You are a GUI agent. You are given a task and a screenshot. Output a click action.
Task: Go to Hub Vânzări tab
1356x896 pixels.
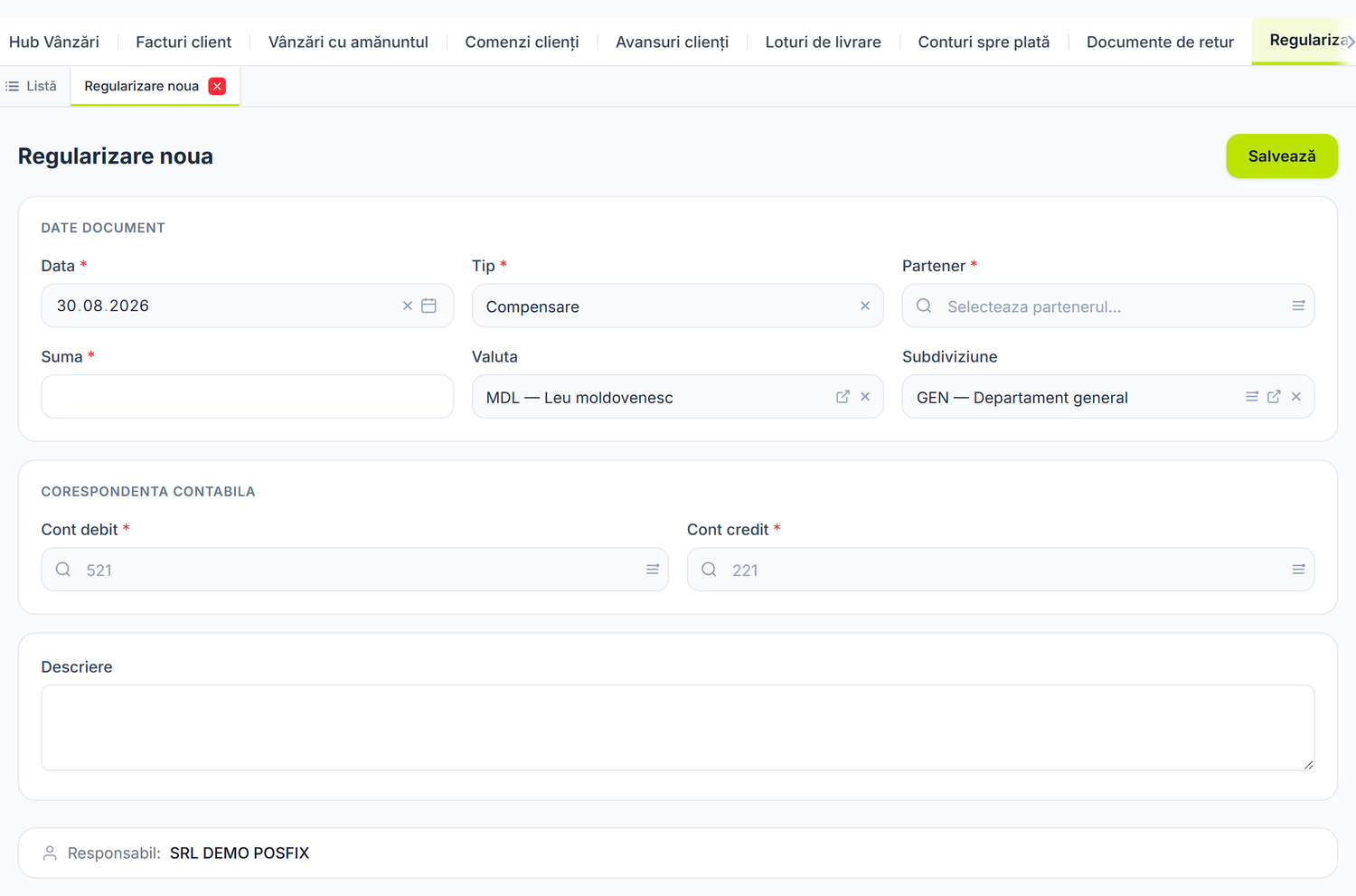(x=54, y=42)
